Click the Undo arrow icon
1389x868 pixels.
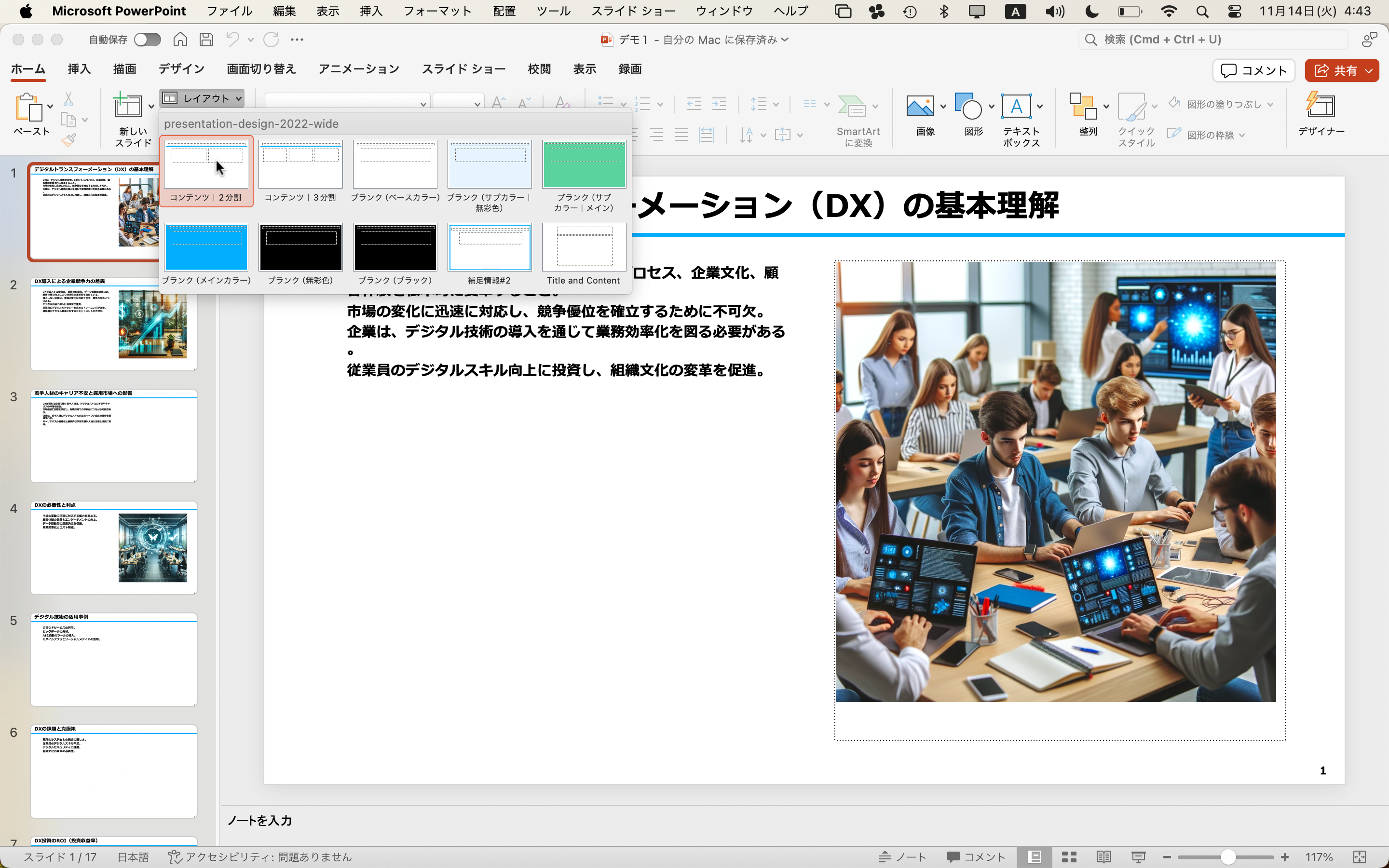[x=232, y=39]
